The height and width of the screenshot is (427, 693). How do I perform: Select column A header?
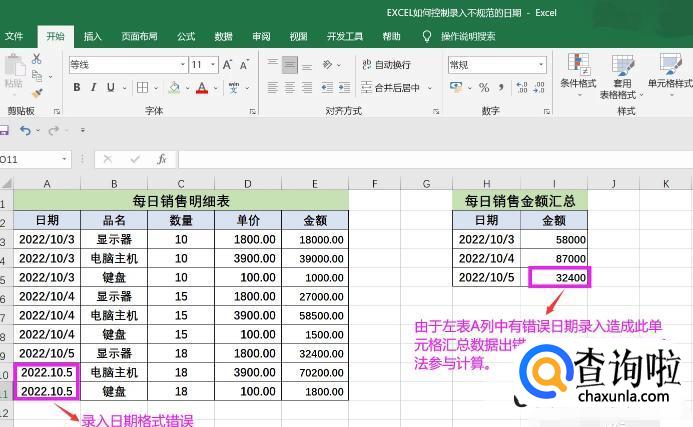47,183
